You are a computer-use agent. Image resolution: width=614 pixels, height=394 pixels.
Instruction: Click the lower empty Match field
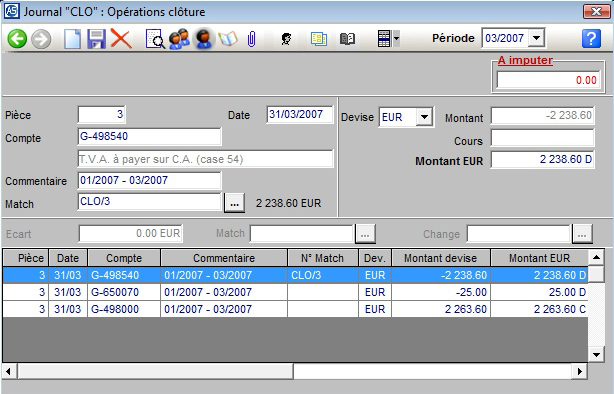[302, 234]
